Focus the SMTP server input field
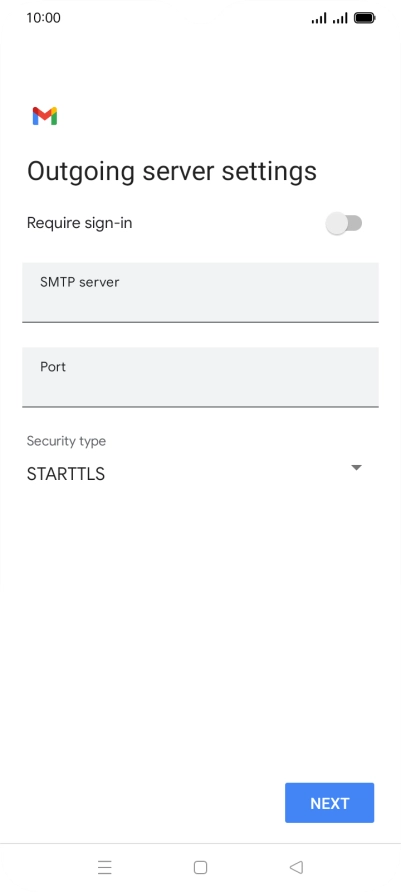401x892 pixels. [200, 292]
